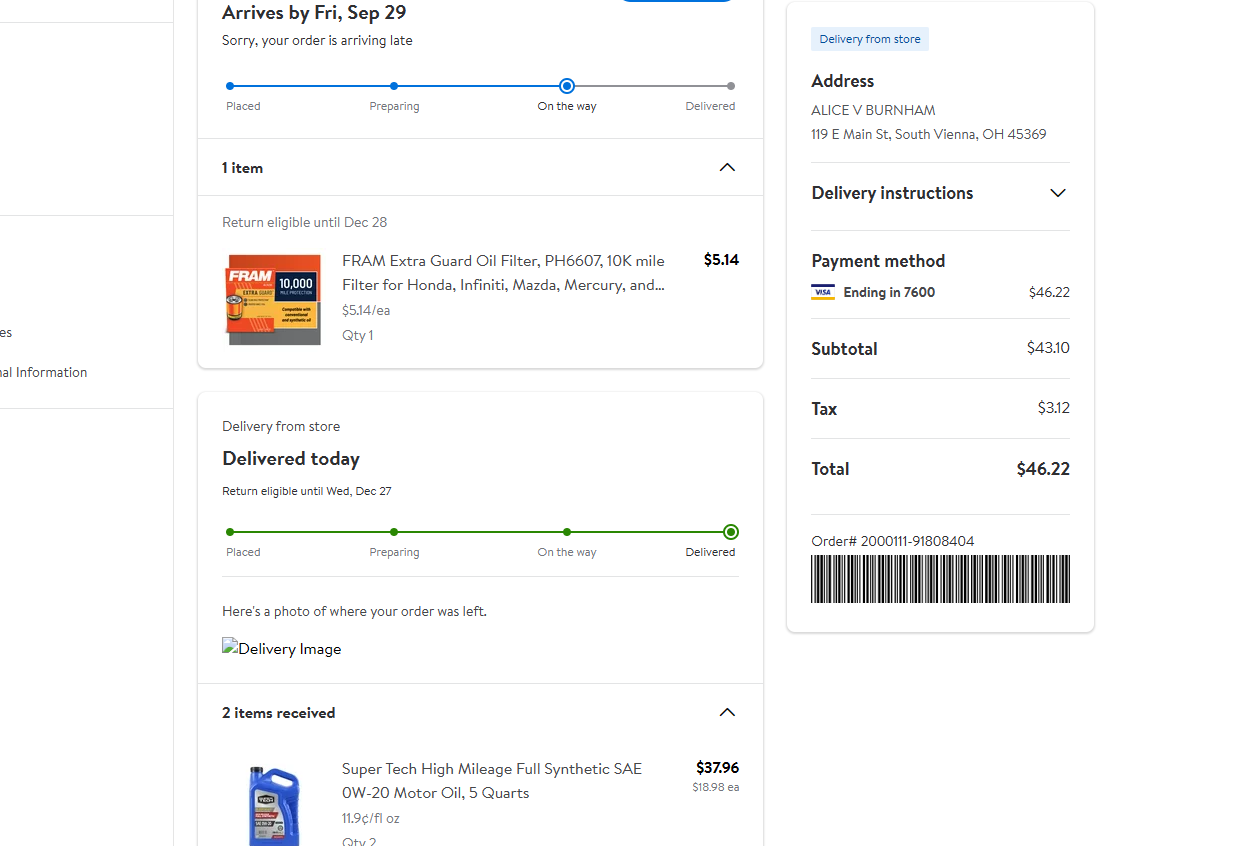Viewport: 1241px width, 846px height.
Task: Select the 11.9¢/fl oz unit price
Action: [x=371, y=818]
